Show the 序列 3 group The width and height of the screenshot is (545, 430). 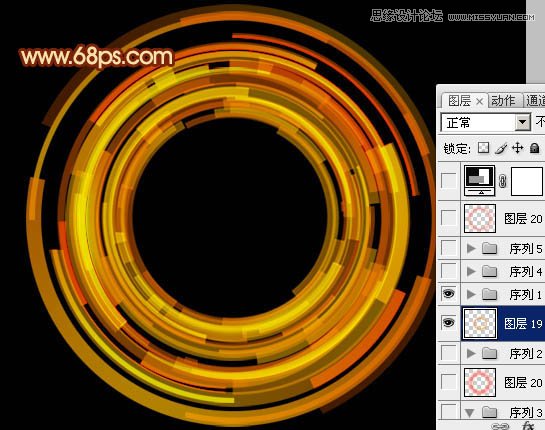(449, 411)
